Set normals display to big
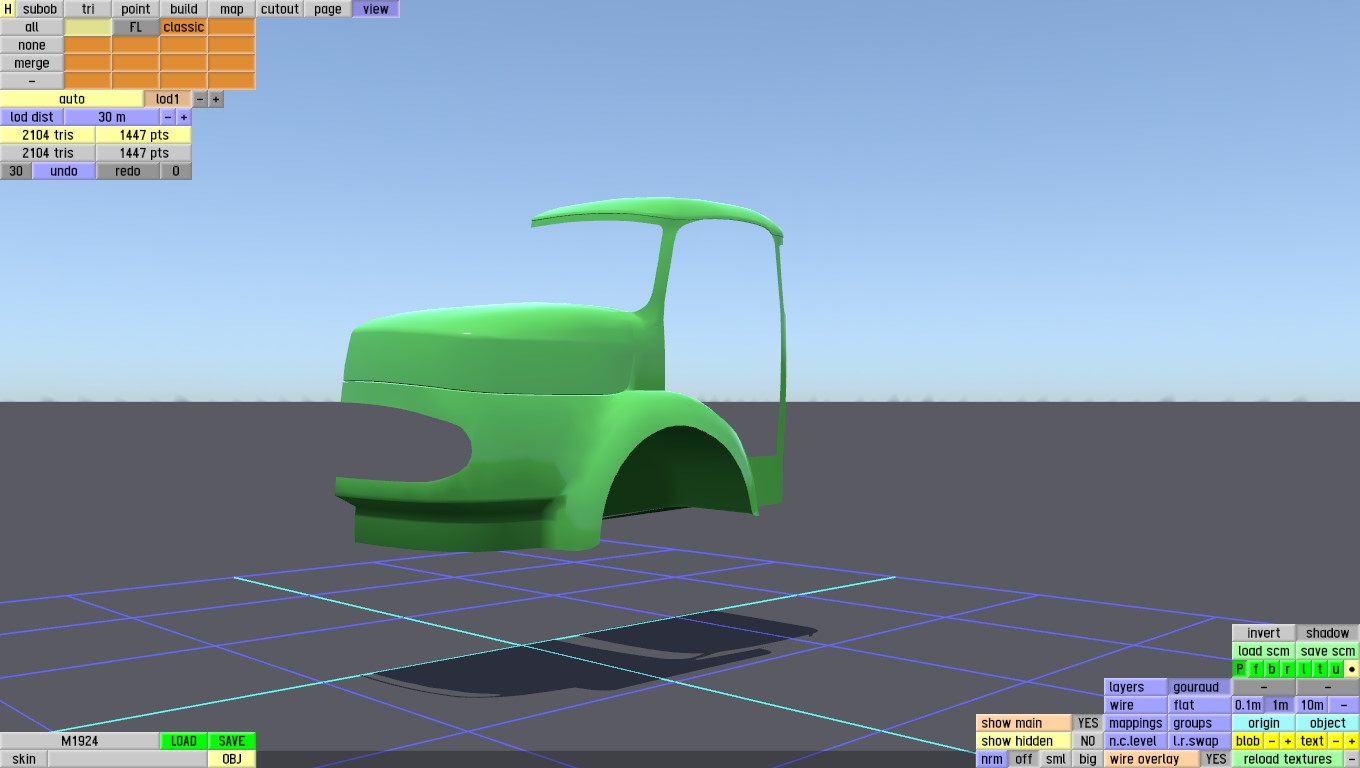 point(1088,759)
